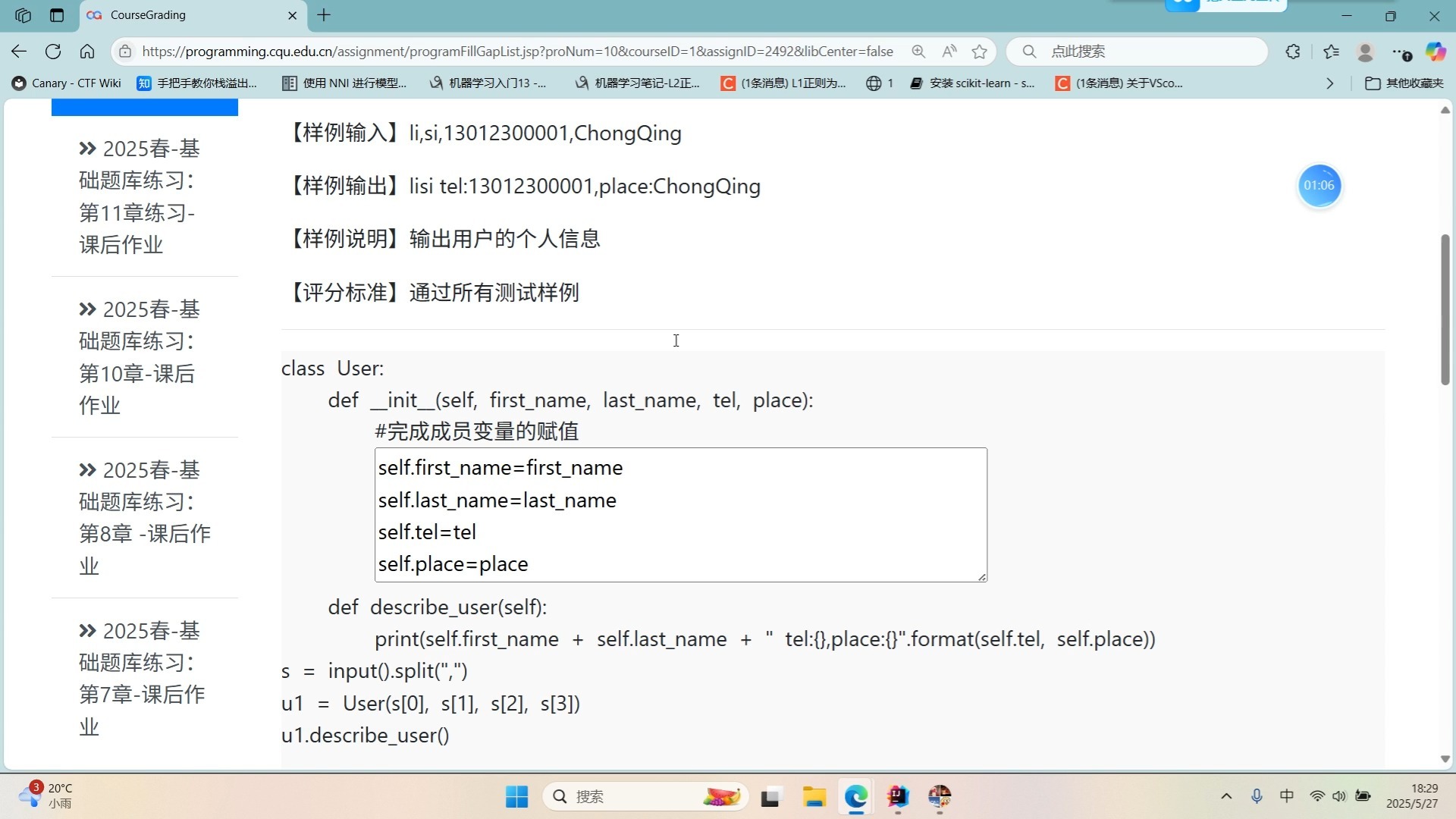Click the home page icon
This screenshot has height=819, width=1456.
pyautogui.click(x=87, y=52)
